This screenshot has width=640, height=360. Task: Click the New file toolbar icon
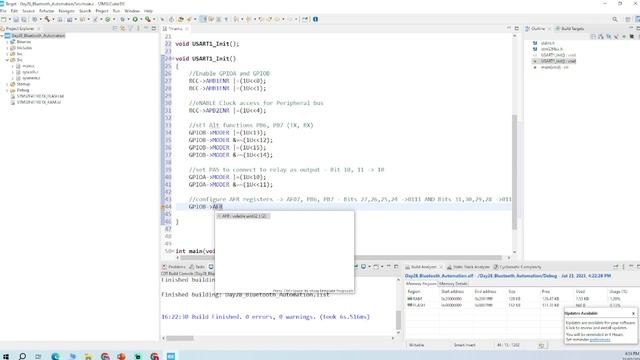pos(4,19)
